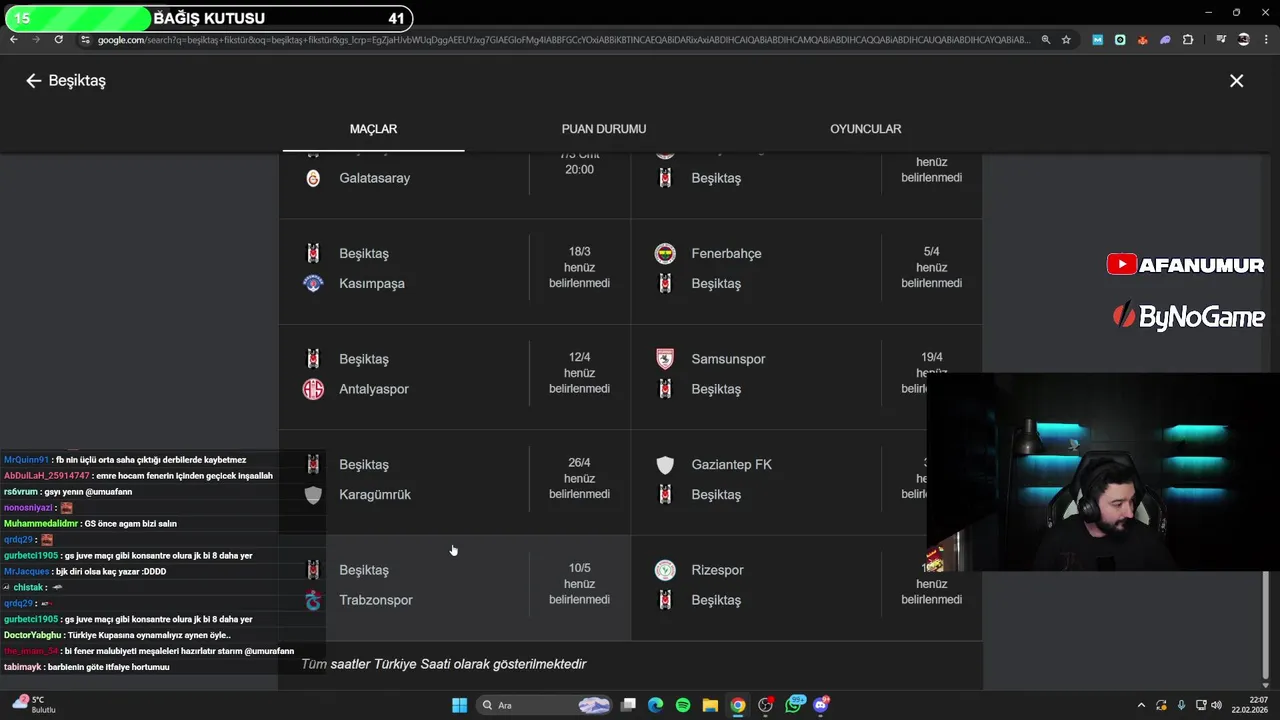The height and width of the screenshot is (720, 1280).
Task: Click the browser forward arrow
Action: tap(36, 39)
